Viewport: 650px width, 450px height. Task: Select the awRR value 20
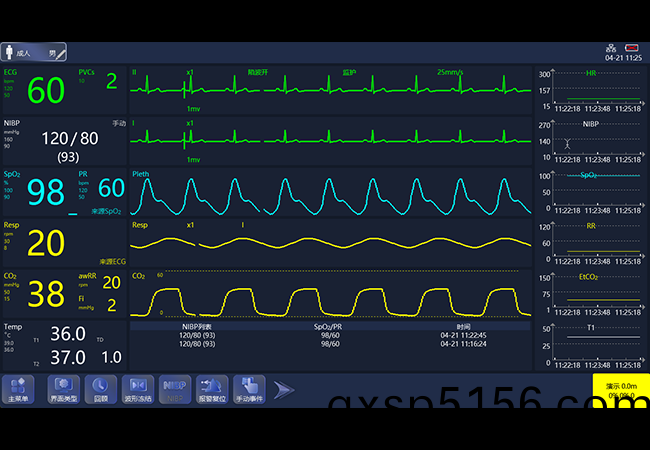point(112,283)
